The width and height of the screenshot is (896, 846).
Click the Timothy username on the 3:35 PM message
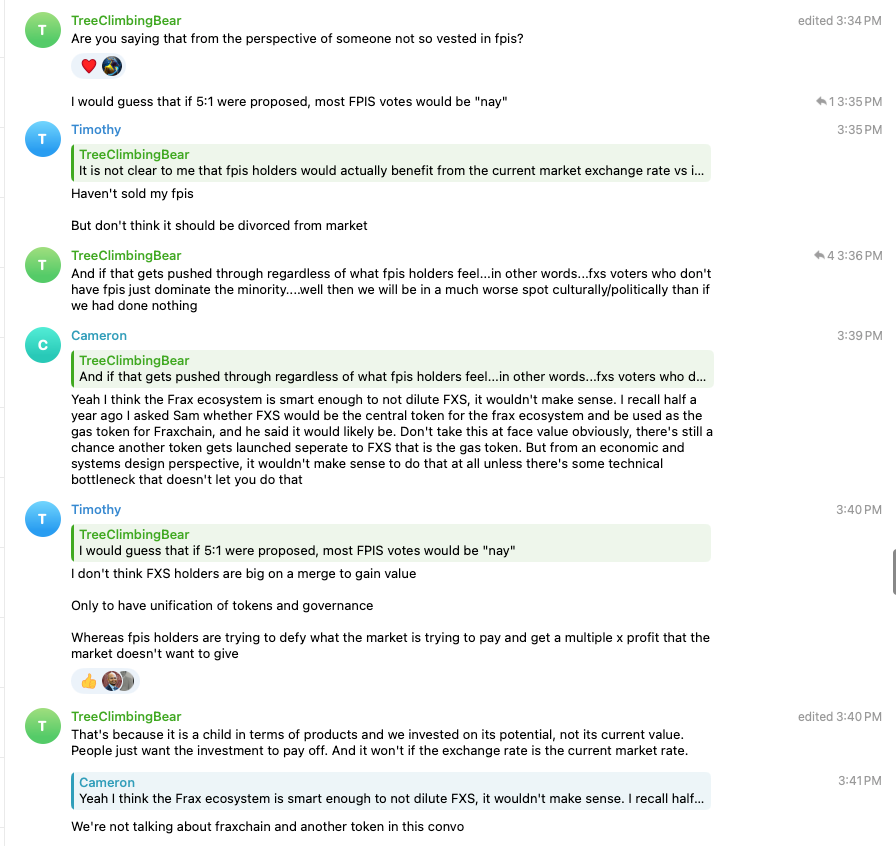pos(96,130)
